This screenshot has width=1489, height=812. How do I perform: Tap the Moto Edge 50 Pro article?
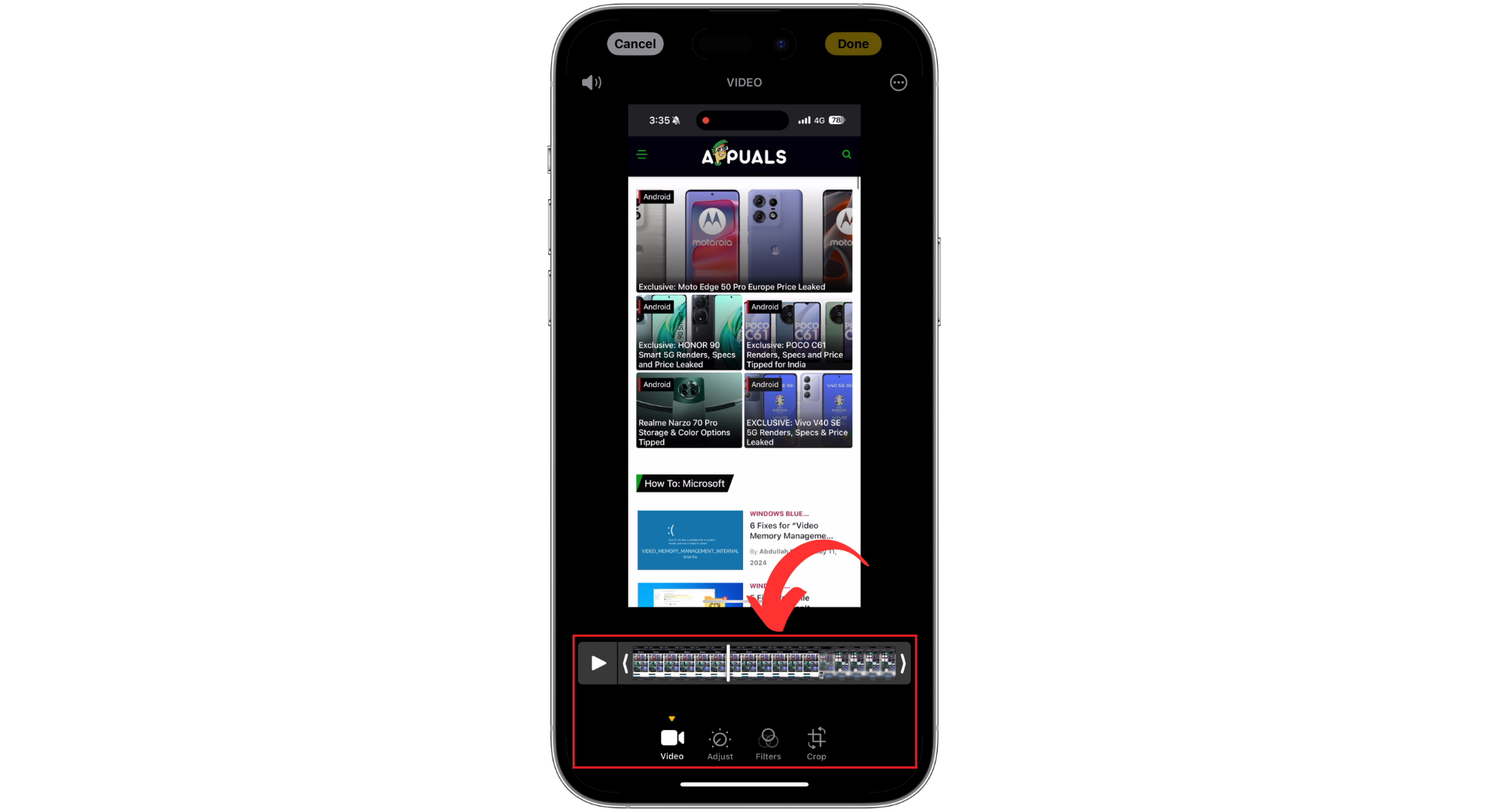click(x=742, y=240)
